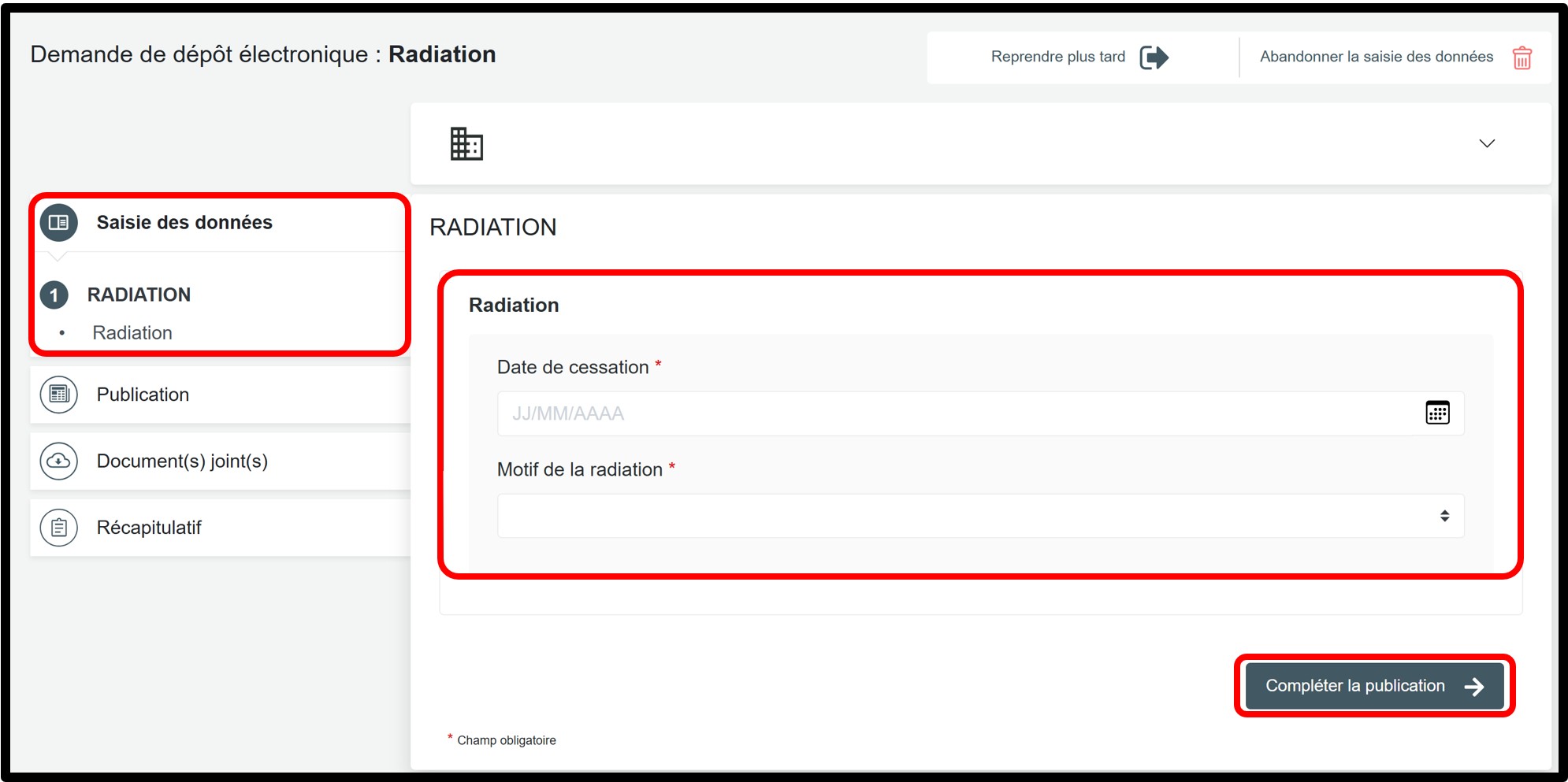Click Abandonner la saisie des données text
Image resolution: width=1568 pixels, height=782 pixels.
[x=1376, y=57]
